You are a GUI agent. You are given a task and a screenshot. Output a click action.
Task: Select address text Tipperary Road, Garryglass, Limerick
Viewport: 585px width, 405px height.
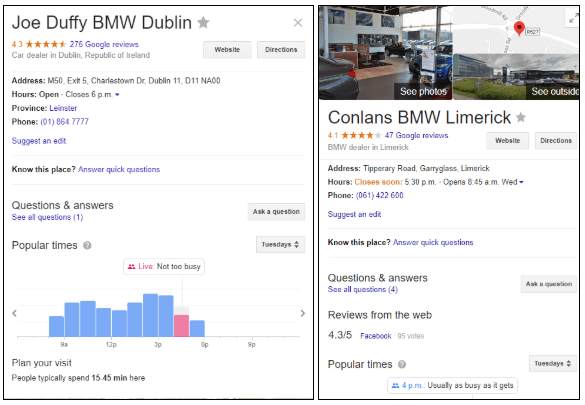pyautogui.click(x=426, y=169)
